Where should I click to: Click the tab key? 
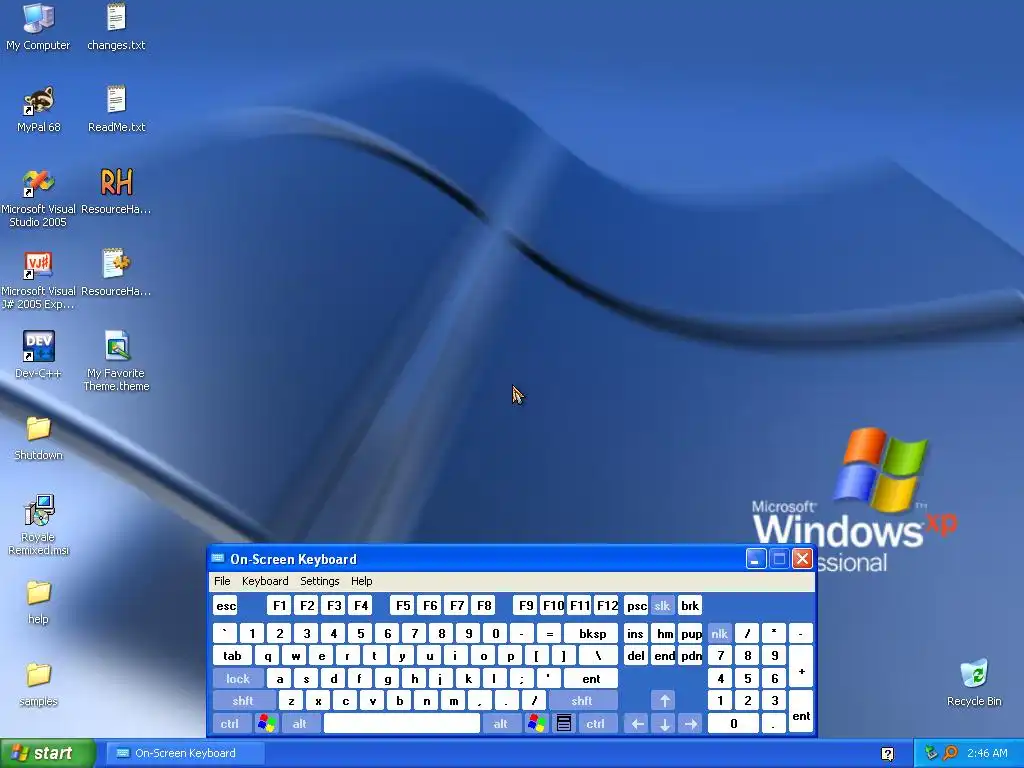(232, 656)
